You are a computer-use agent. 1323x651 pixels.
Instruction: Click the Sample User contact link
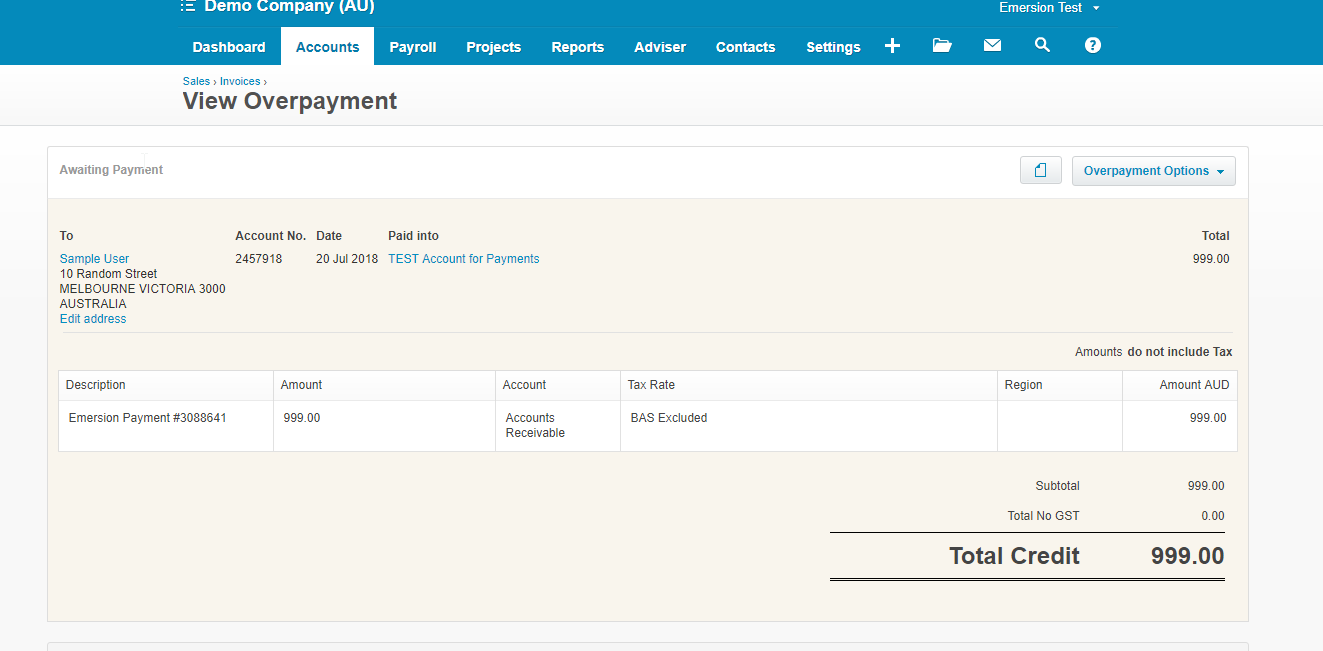(94, 259)
